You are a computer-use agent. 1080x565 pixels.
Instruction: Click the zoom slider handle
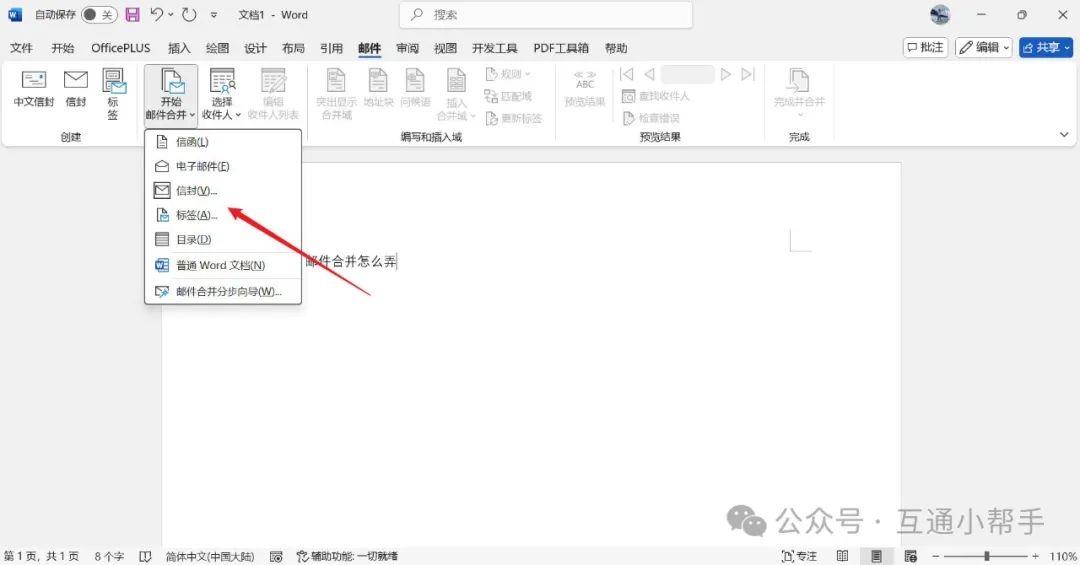987,556
